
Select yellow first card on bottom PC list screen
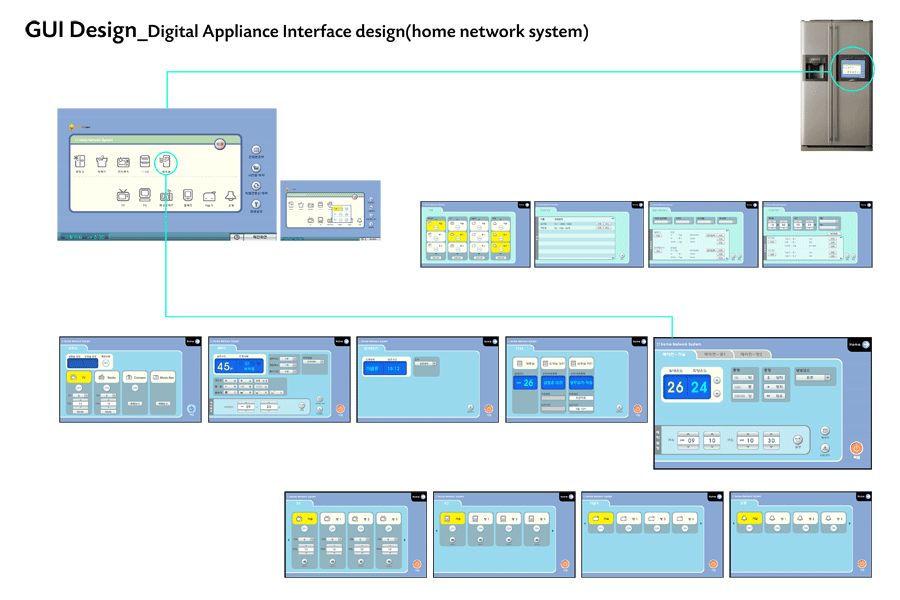tap(452, 518)
